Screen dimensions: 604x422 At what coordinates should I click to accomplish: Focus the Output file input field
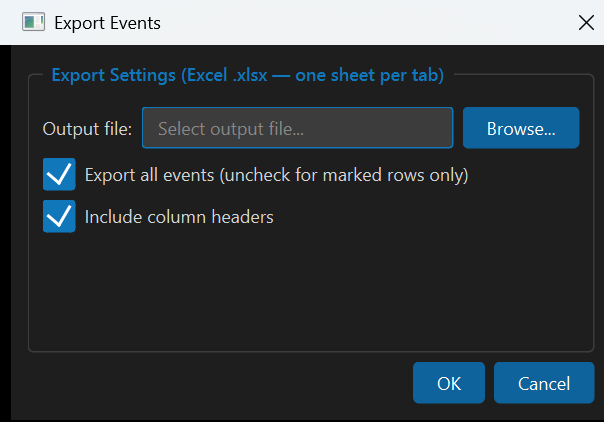coord(297,128)
